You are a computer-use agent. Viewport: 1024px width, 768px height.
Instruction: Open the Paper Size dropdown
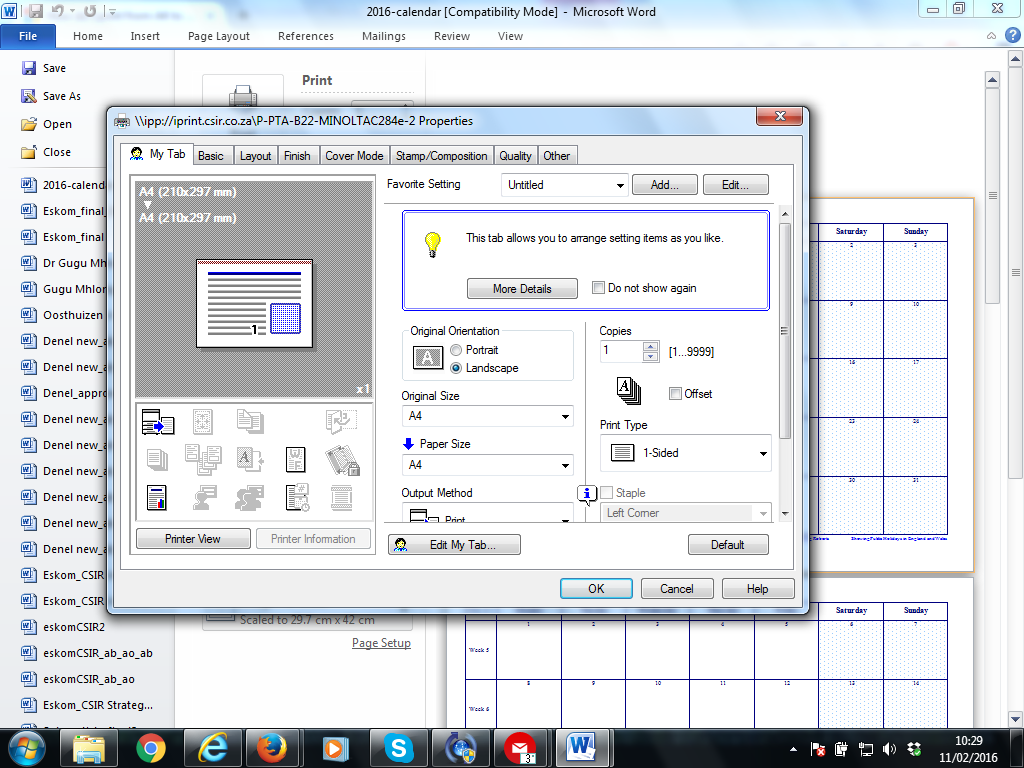pyautogui.click(x=487, y=465)
